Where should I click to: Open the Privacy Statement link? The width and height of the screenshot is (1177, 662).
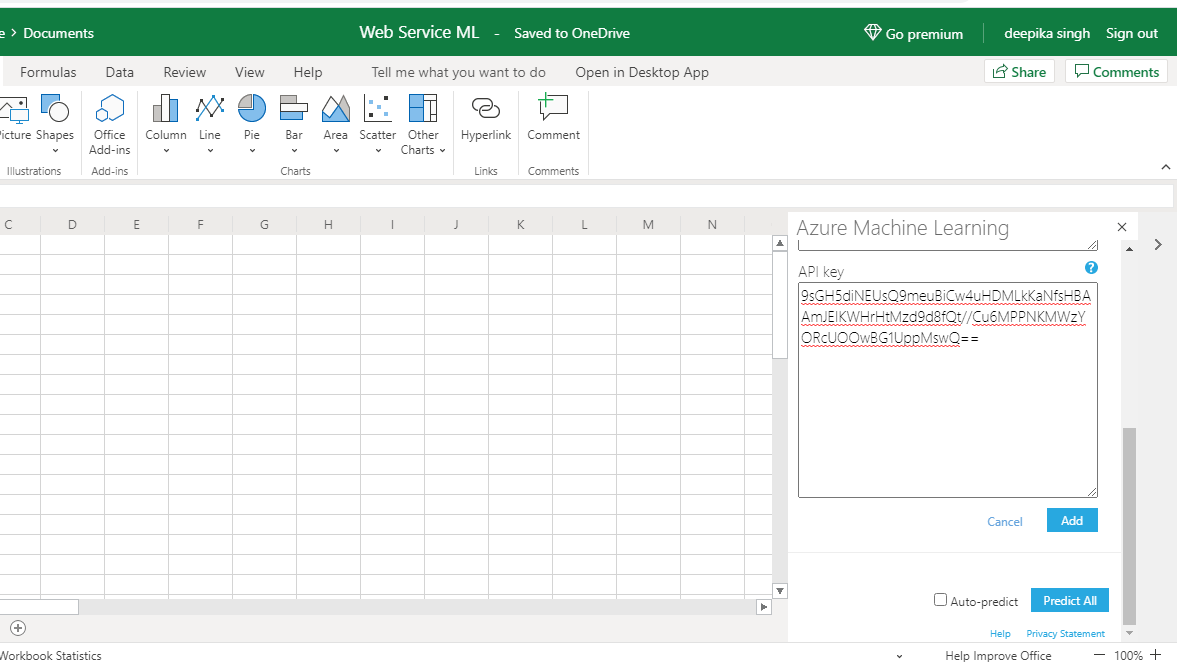pyautogui.click(x=1065, y=633)
